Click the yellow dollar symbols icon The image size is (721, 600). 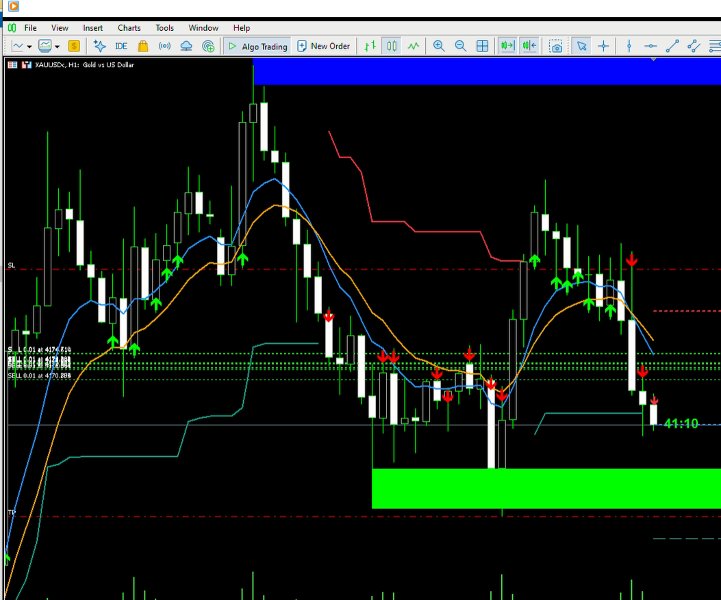pyautogui.click(x=74, y=46)
